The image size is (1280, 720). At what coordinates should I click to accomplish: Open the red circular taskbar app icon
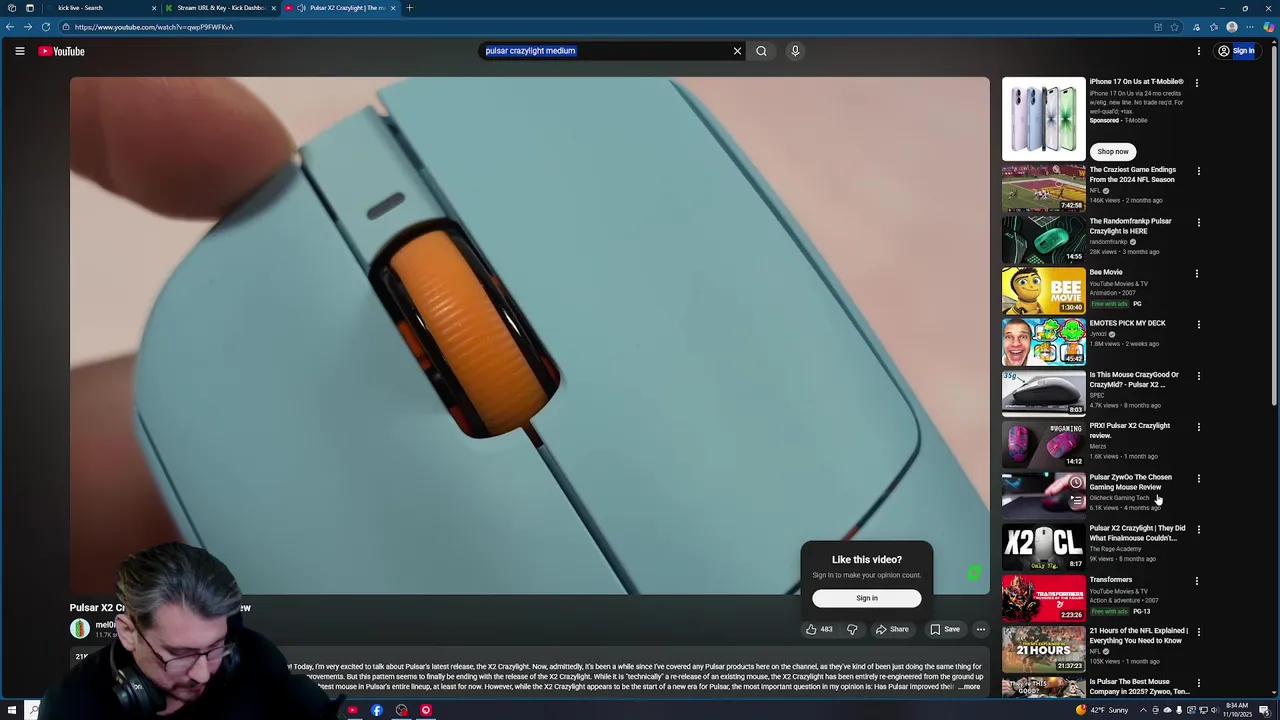426,711
